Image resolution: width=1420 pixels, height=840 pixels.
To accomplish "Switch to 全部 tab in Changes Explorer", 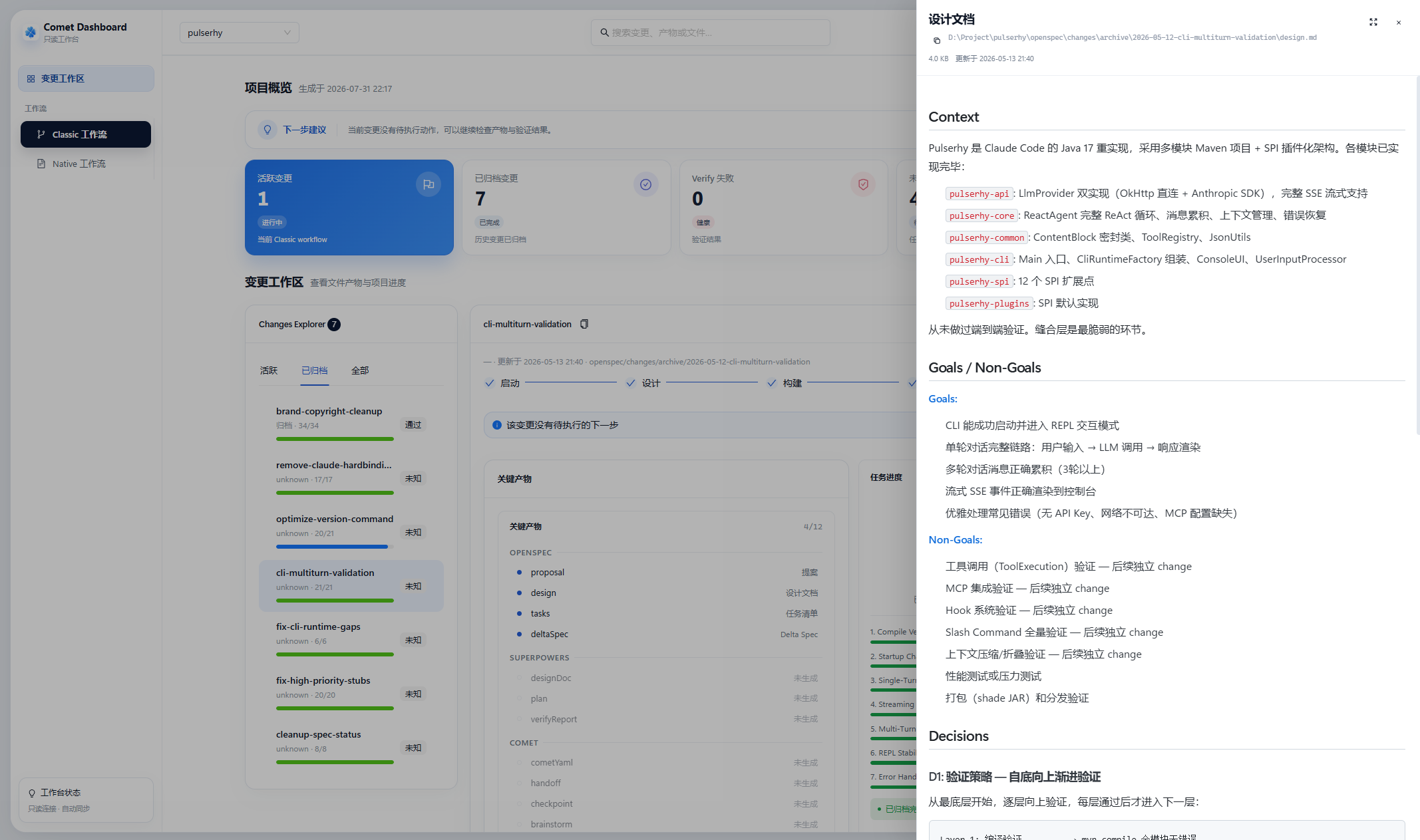I will 360,370.
